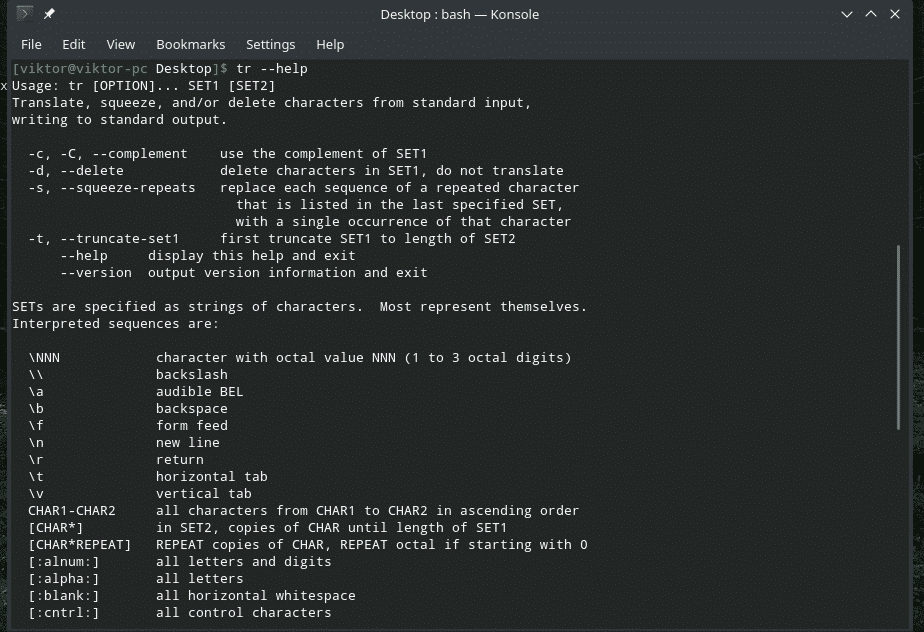Click the '--truncate-set1' option line

(x=120, y=239)
